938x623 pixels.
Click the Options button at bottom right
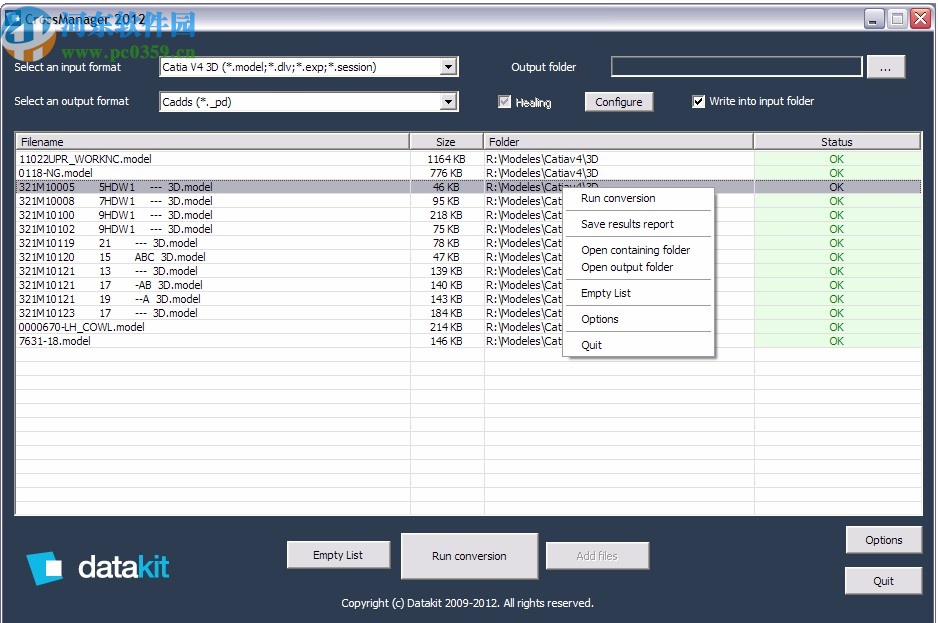[883, 540]
